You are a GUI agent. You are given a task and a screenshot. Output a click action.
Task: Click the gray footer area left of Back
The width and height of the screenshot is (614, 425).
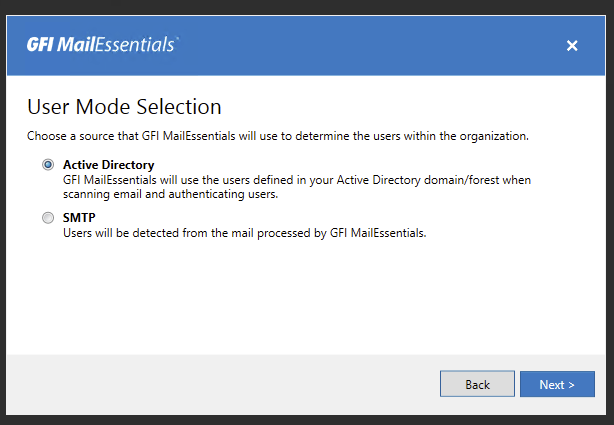pyautogui.click(x=220, y=384)
